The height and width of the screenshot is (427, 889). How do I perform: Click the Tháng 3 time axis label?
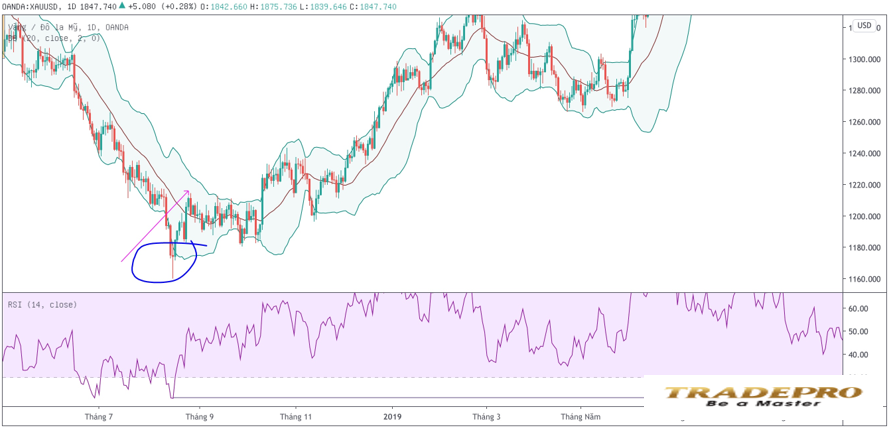486,417
